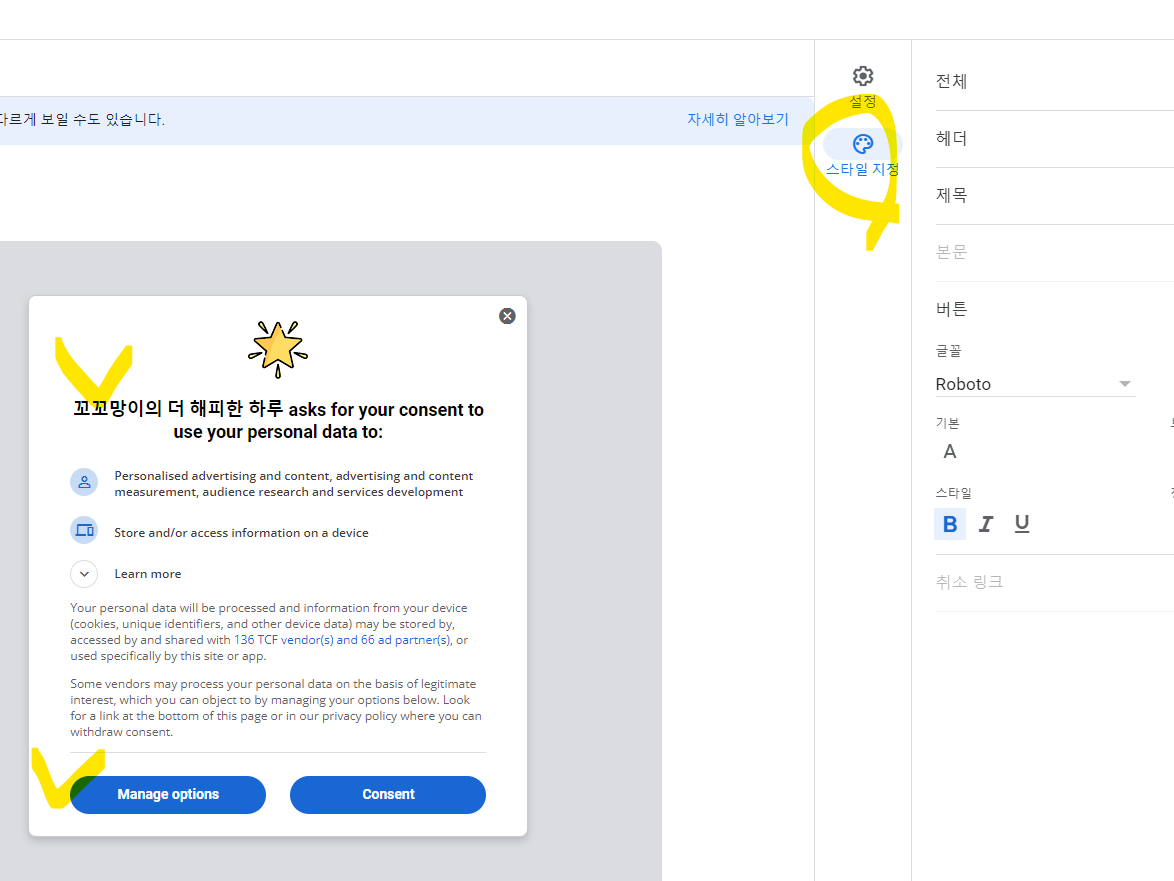Toggle underline text styling

1021,523
